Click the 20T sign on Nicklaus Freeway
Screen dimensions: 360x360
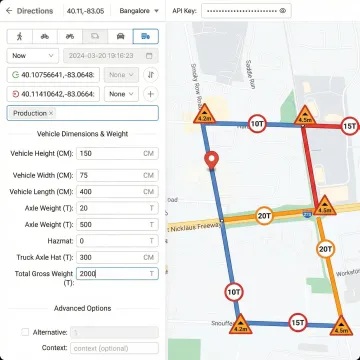[x=264, y=216]
